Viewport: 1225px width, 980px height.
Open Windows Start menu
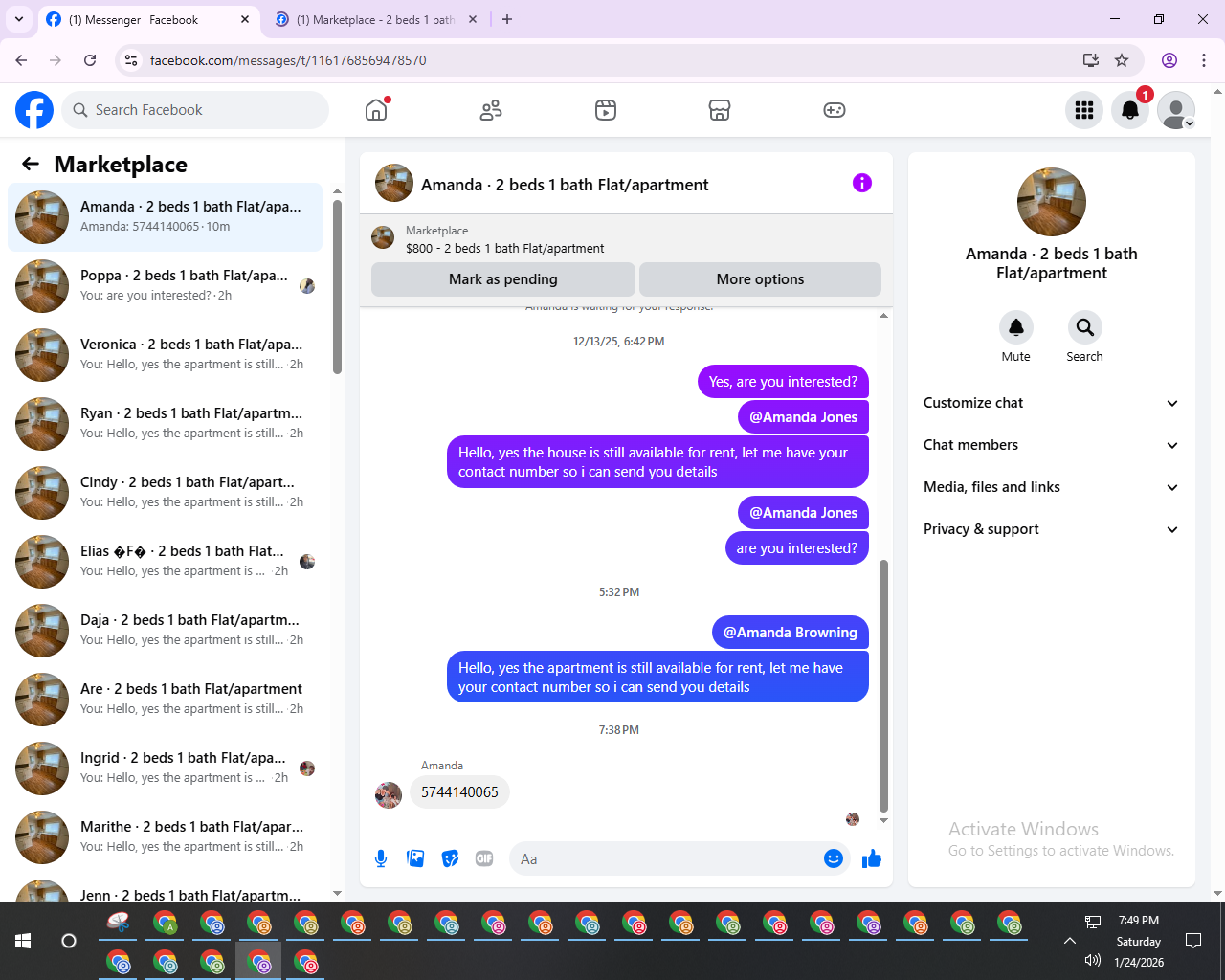point(23,941)
